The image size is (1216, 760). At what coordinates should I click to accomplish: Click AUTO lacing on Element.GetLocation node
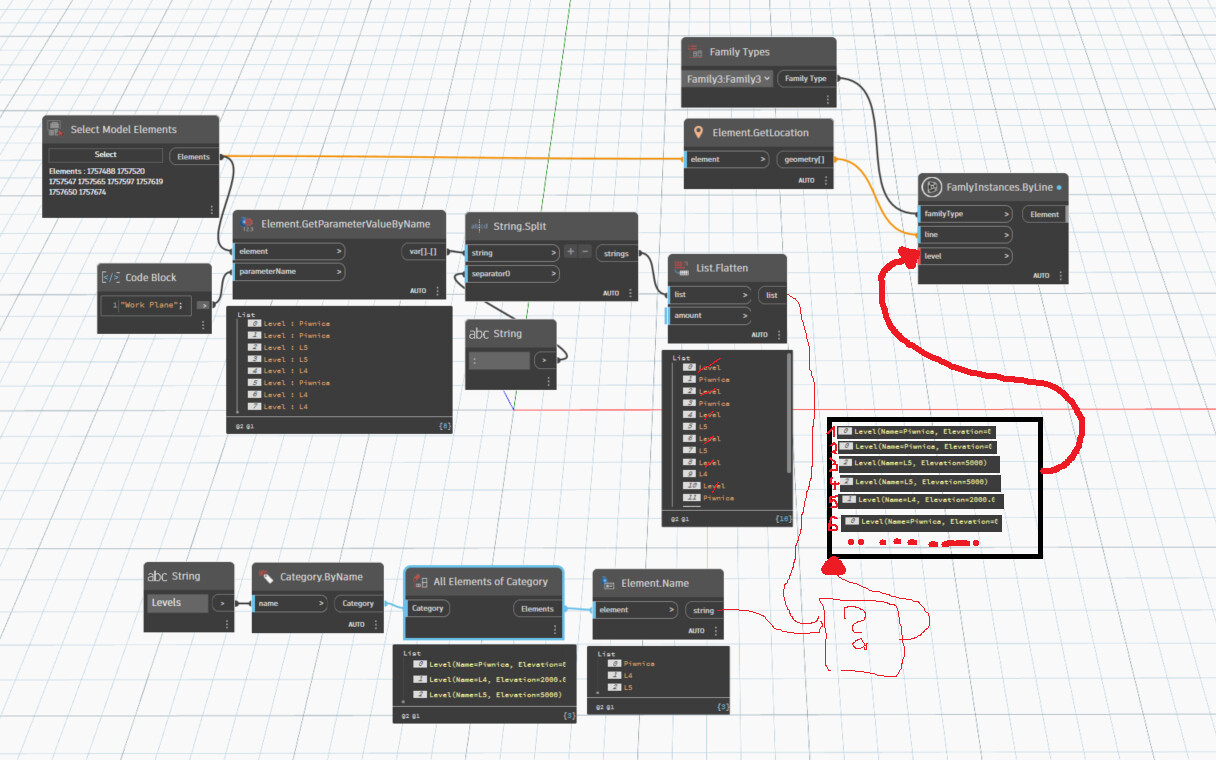(807, 180)
